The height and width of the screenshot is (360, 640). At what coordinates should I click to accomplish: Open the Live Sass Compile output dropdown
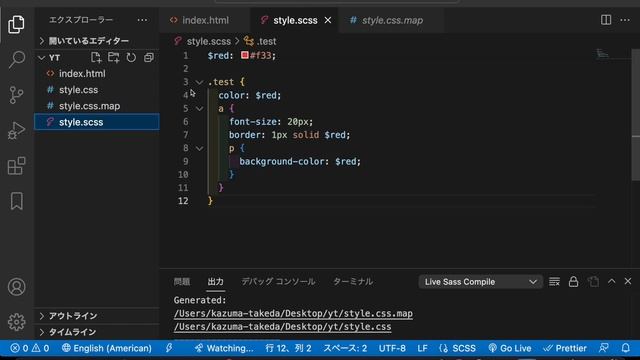[480, 282]
